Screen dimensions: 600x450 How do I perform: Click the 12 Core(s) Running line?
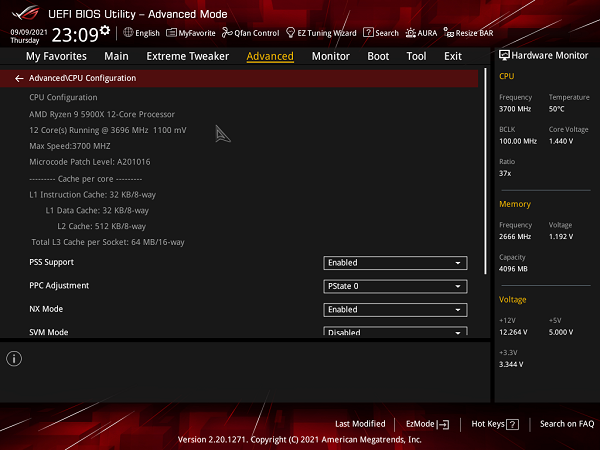click(108, 130)
